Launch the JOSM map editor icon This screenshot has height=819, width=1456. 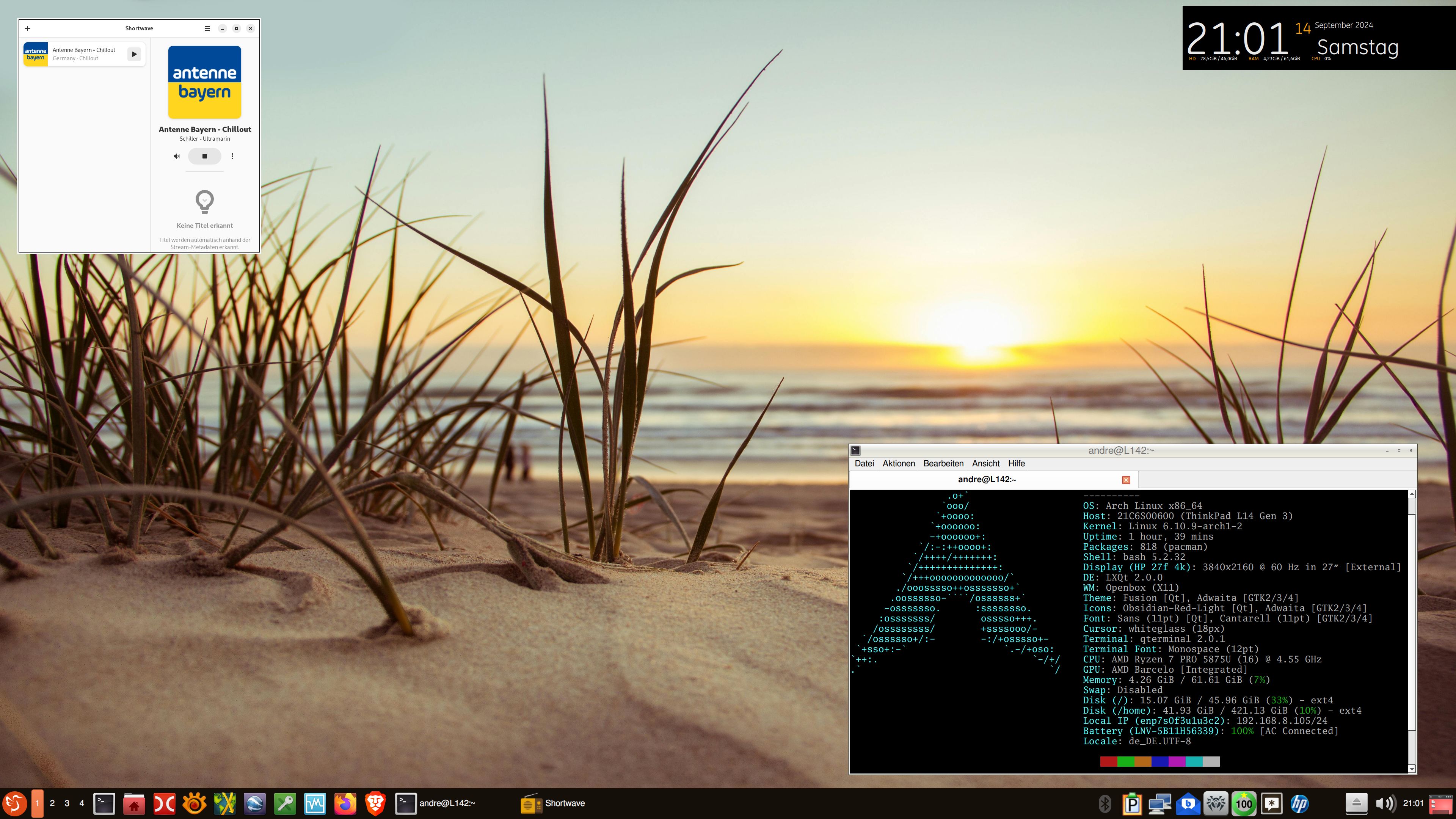(x=224, y=803)
